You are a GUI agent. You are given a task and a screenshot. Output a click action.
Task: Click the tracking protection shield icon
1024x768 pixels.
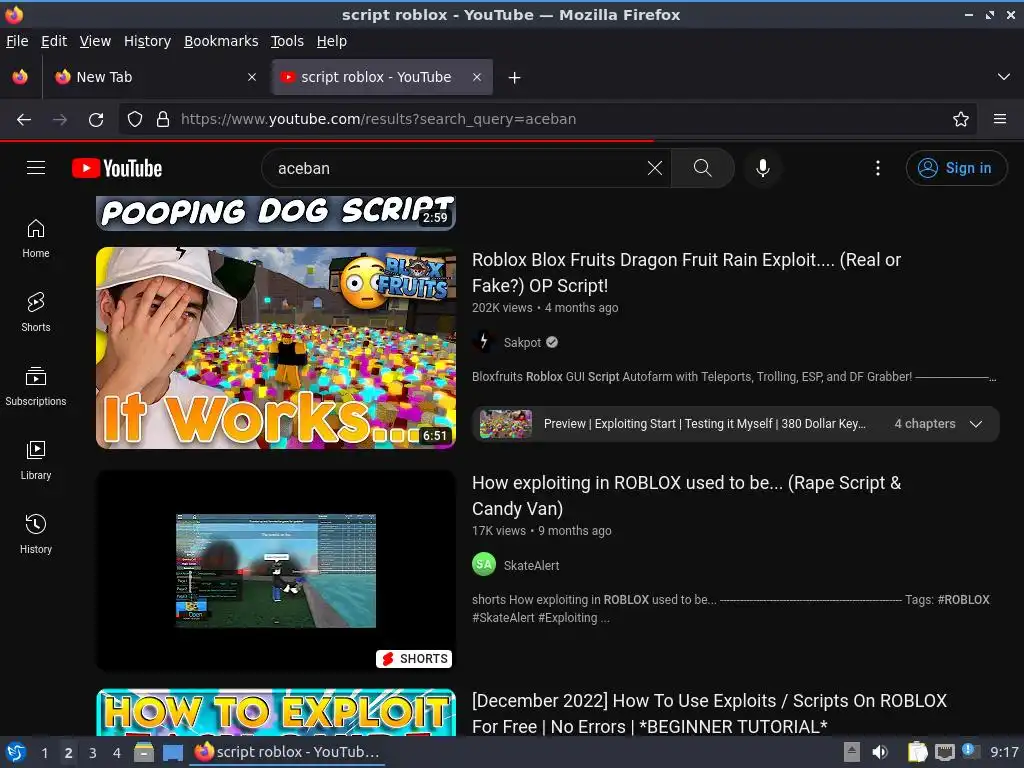[x=135, y=120]
